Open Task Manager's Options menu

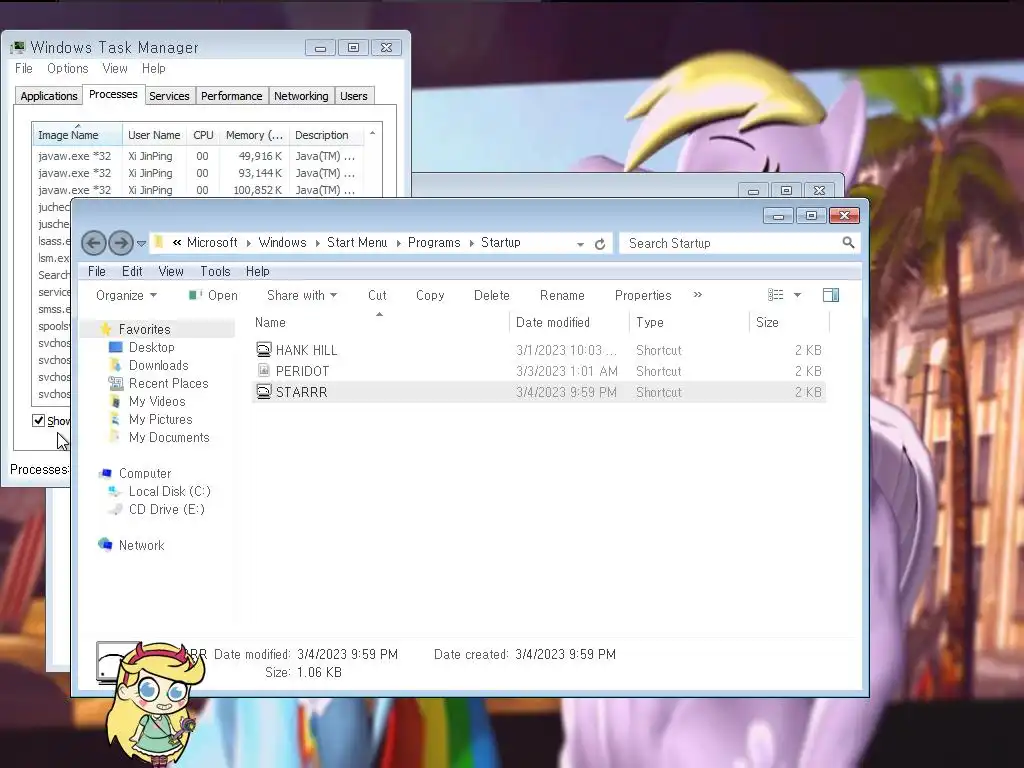point(67,69)
